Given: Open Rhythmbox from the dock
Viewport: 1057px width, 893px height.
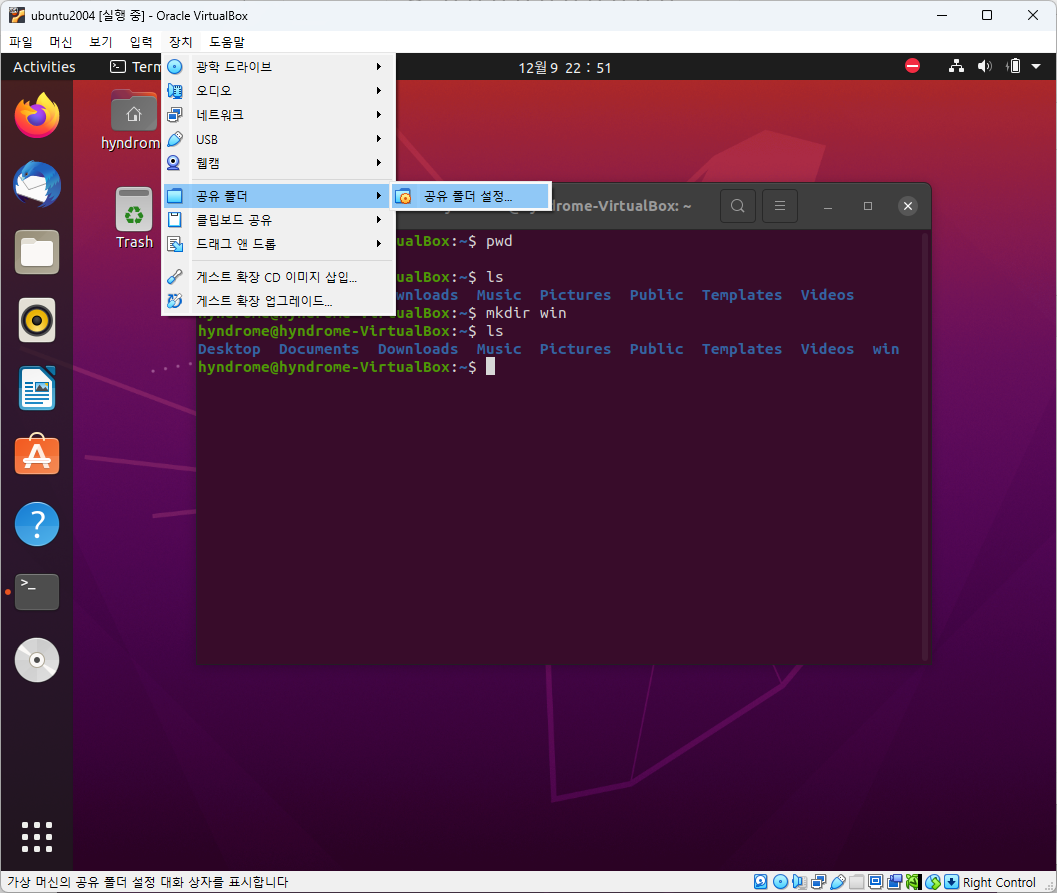Looking at the screenshot, I should click(x=37, y=320).
